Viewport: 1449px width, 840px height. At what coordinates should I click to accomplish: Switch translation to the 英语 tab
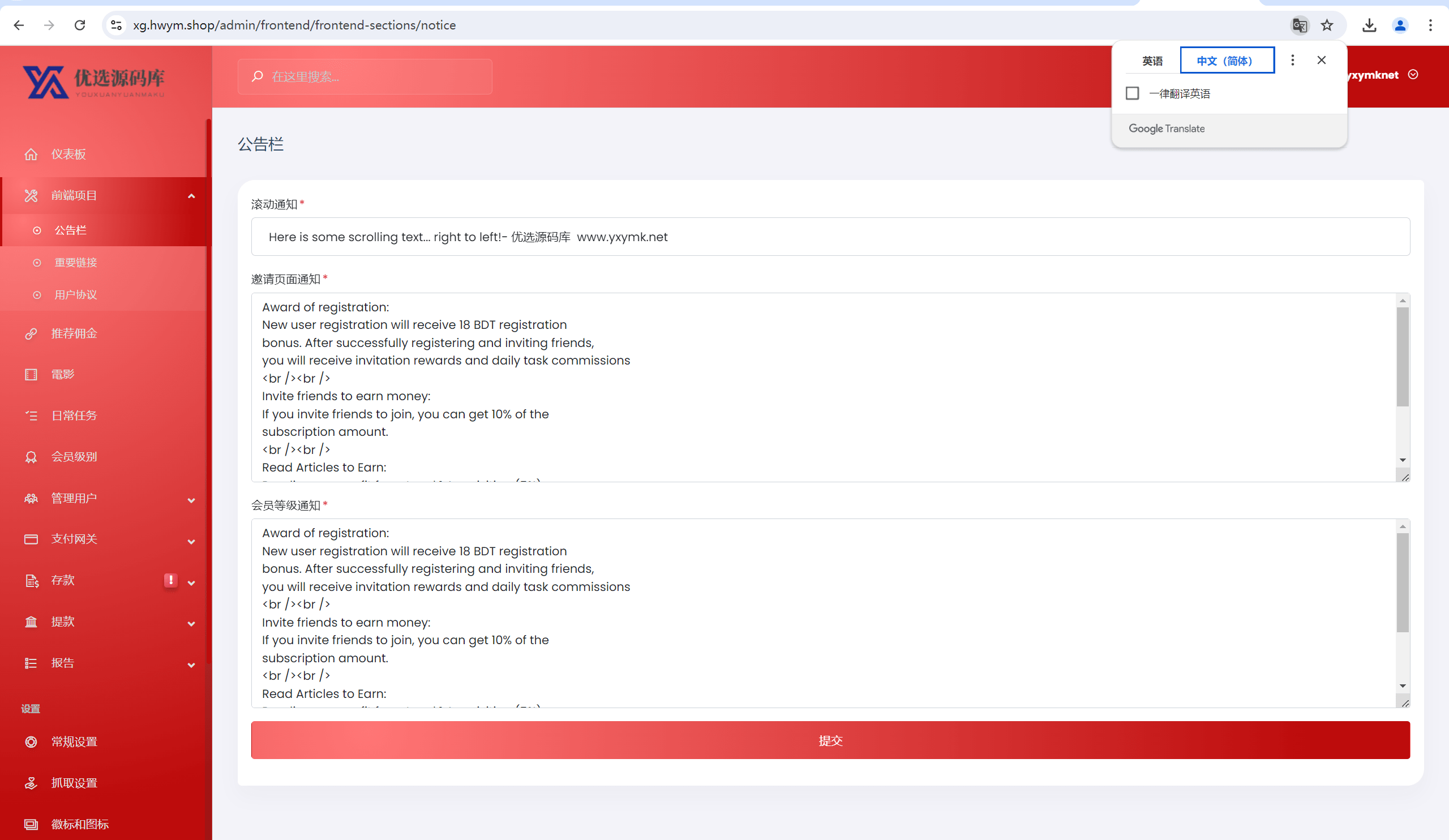[x=1152, y=61]
